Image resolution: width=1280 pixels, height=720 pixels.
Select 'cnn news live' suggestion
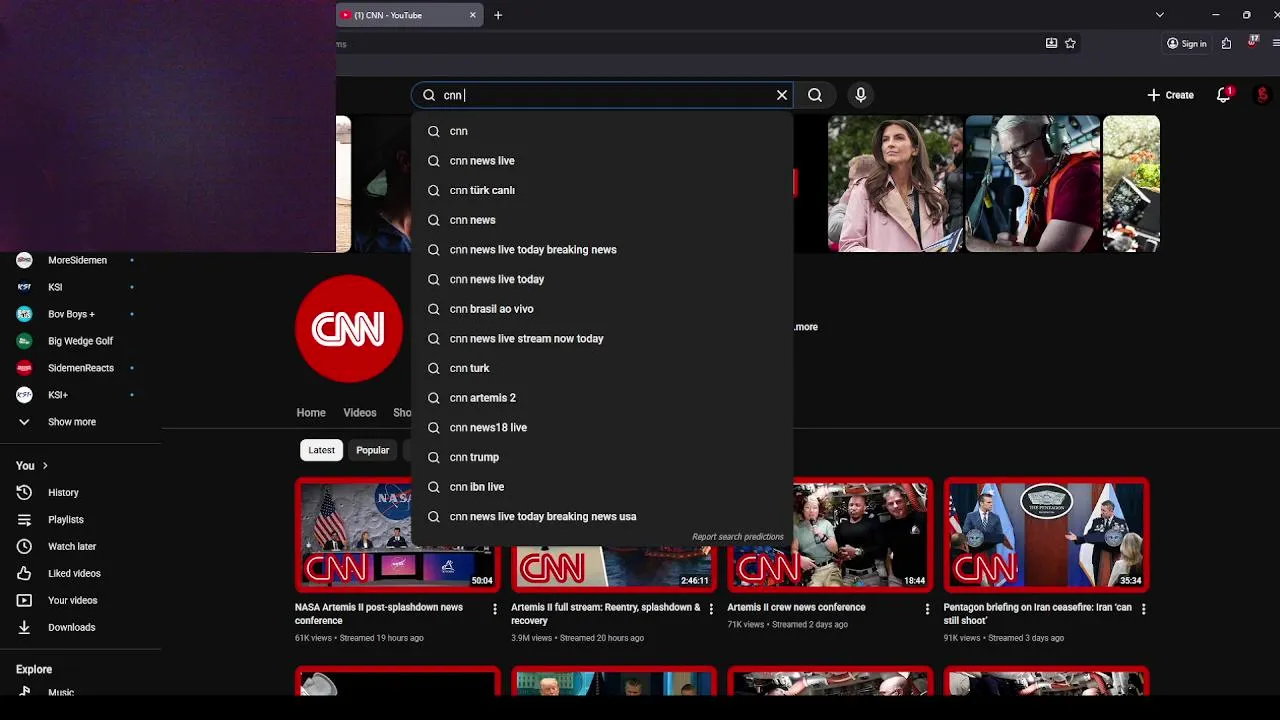pos(602,161)
